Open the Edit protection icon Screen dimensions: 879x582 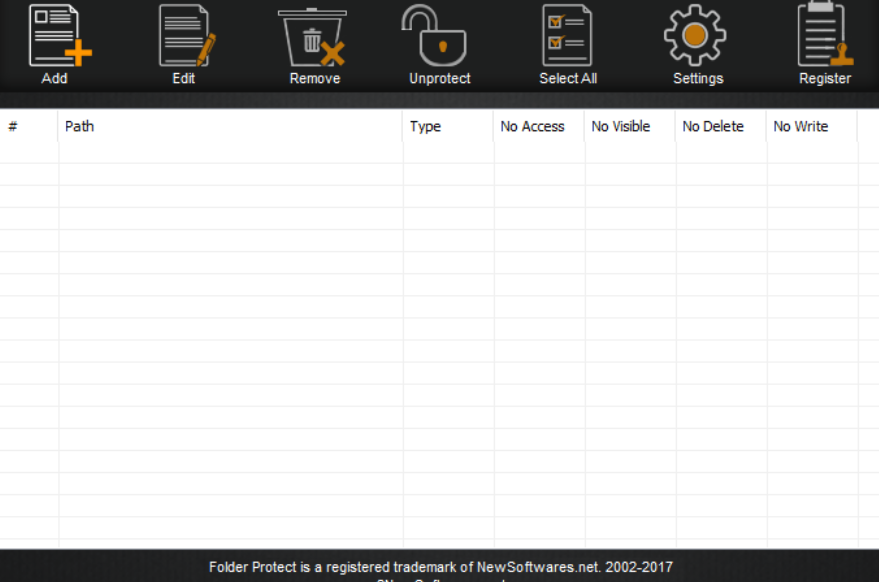(187, 35)
